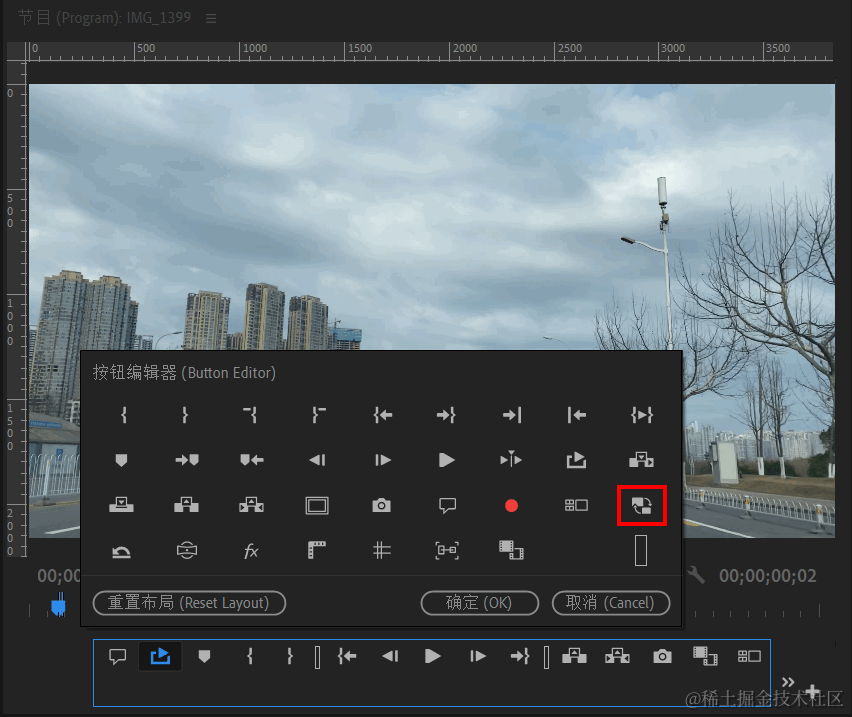Select Go to Next Marker icon
Image resolution: width=852 pixels, height=717 pixels.
[x=187, y=460]
